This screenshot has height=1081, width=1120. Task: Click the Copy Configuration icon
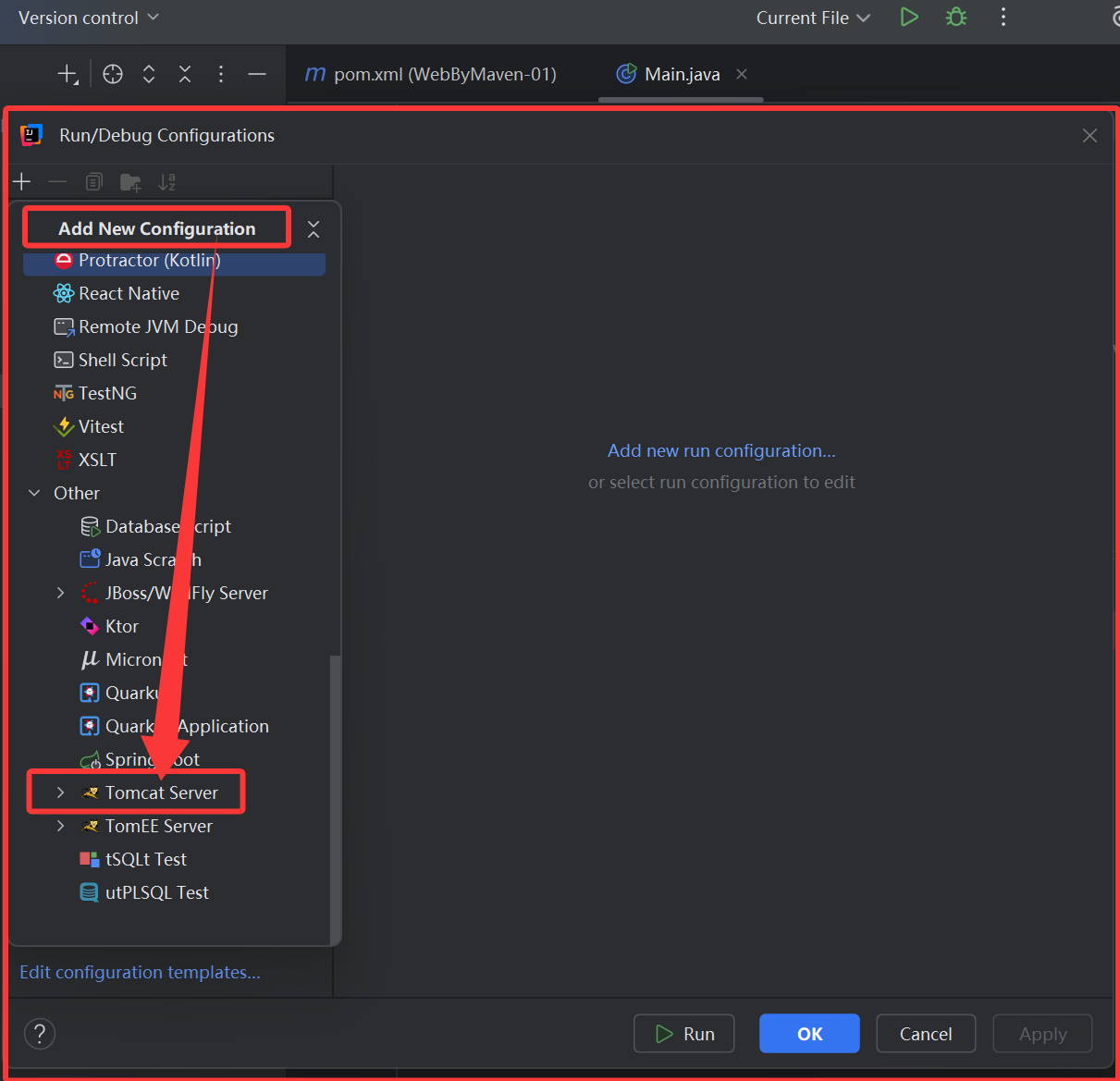pyautogui.click(x=93, y=182)
